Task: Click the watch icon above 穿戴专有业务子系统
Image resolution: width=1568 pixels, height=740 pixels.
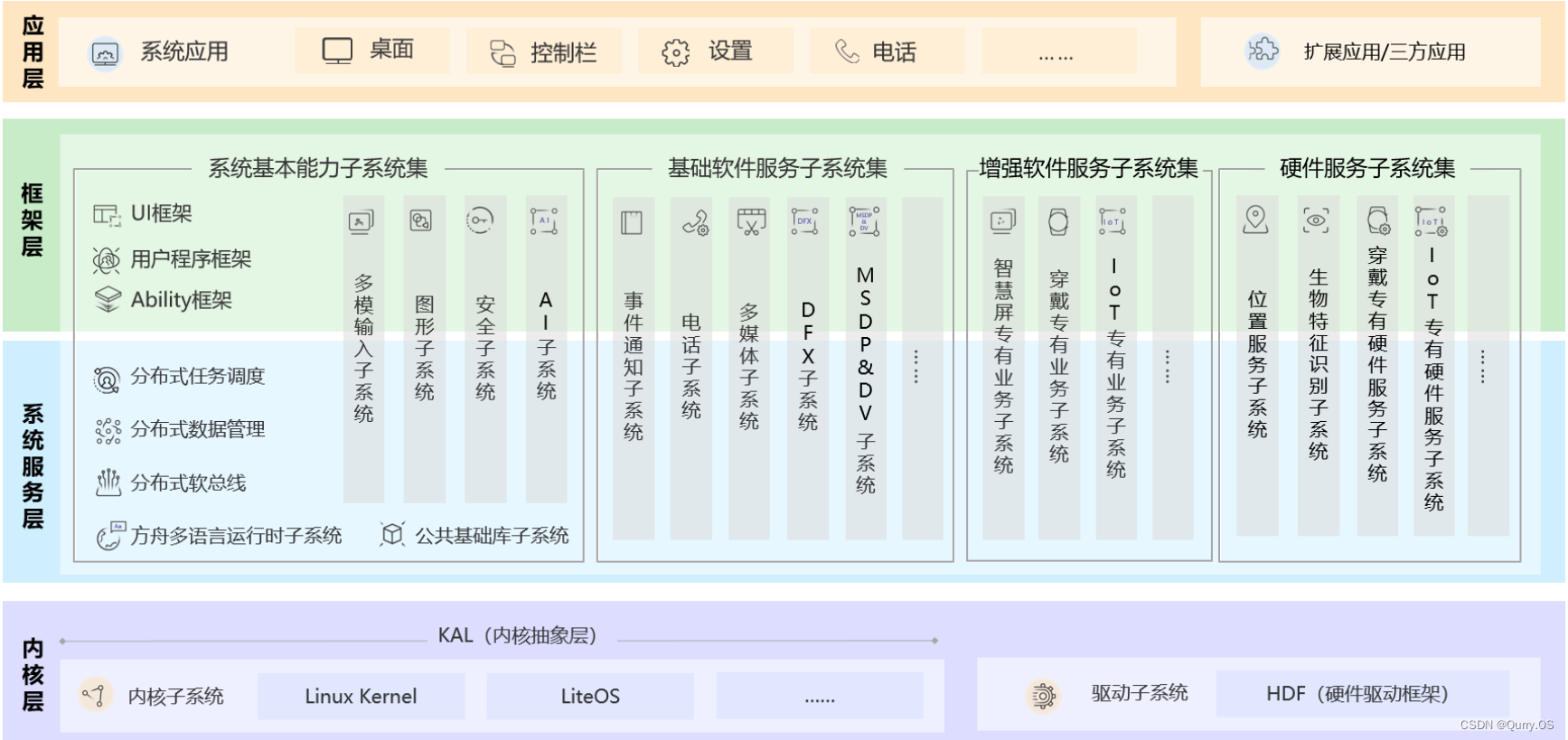Action: (x=1058, y=221)
